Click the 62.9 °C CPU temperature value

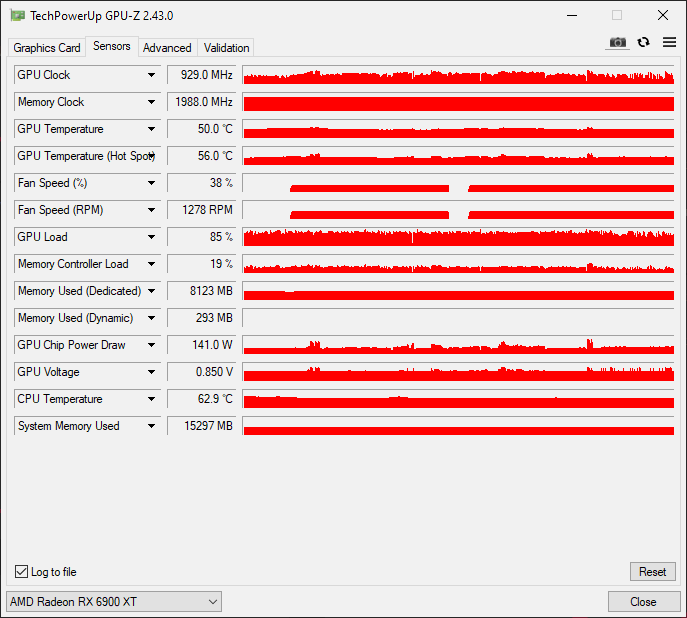pos(202,399)
